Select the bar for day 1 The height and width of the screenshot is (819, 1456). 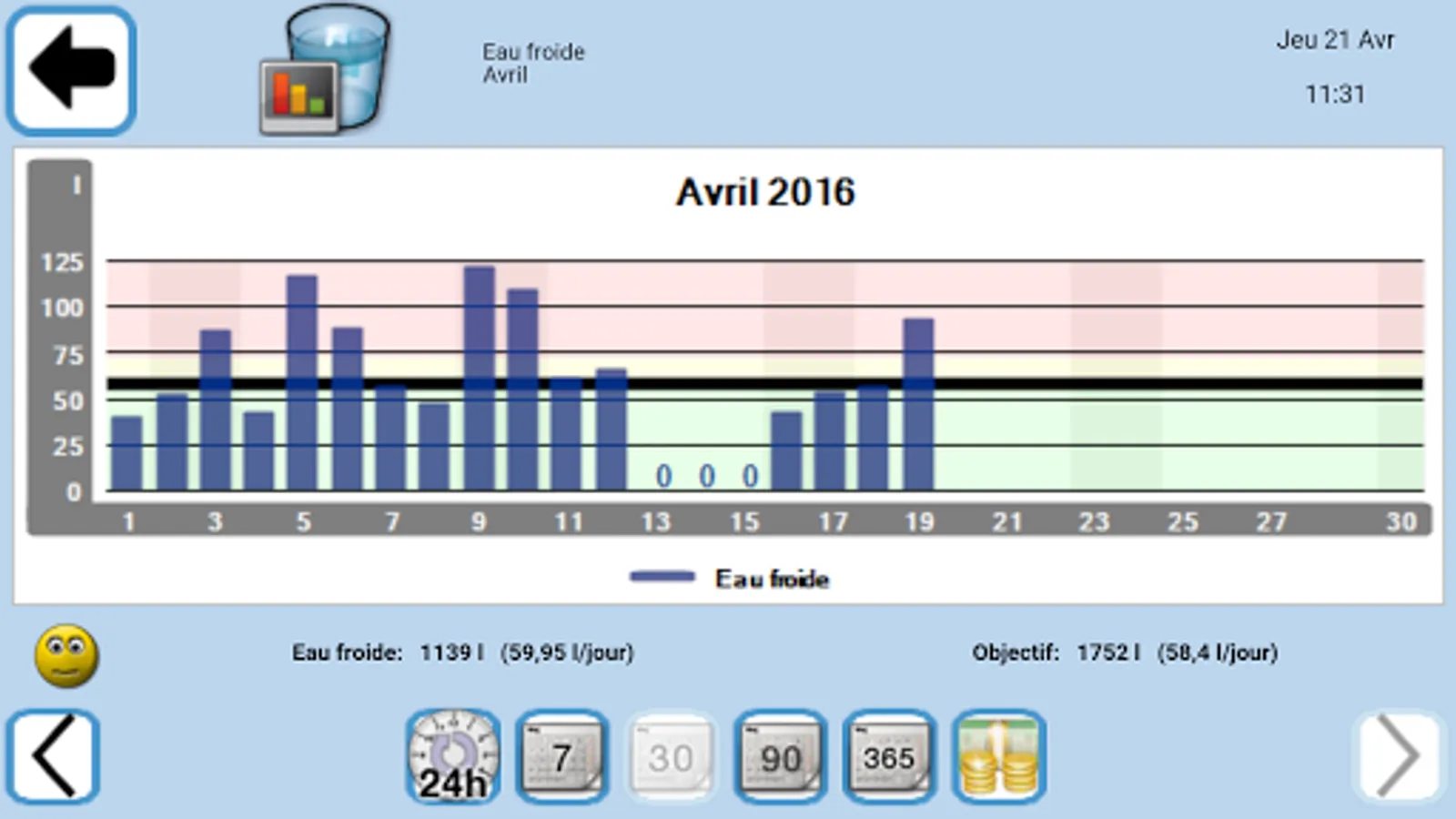tap(126, 453)
